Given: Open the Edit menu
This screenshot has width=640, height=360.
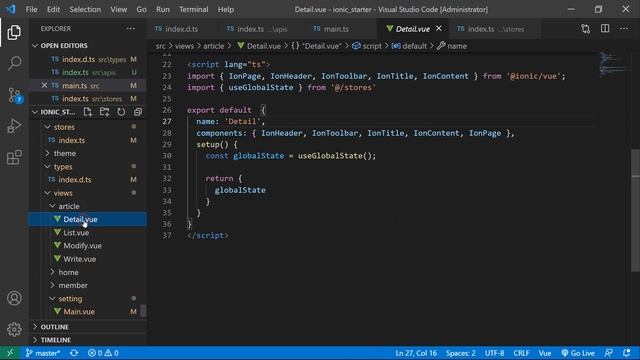Looking at the screenshot, I should [x=53, y=9].
